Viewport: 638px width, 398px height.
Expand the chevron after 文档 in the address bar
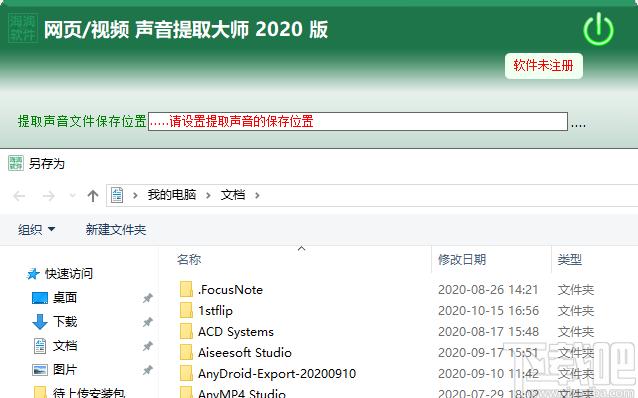(x=257, y=196)
